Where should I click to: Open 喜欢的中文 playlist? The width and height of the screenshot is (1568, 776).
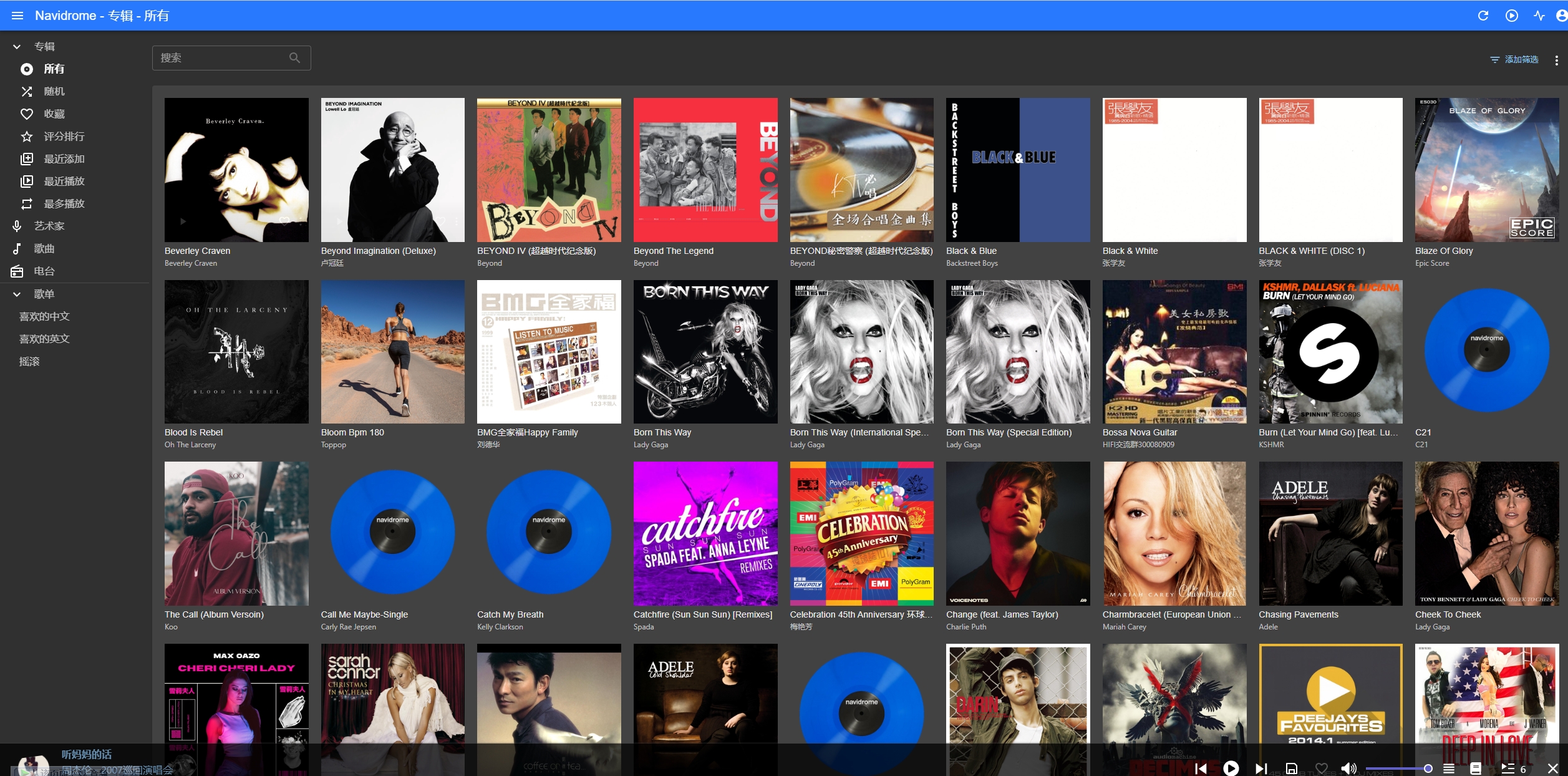pyautogui.click(x=44, y=317)
